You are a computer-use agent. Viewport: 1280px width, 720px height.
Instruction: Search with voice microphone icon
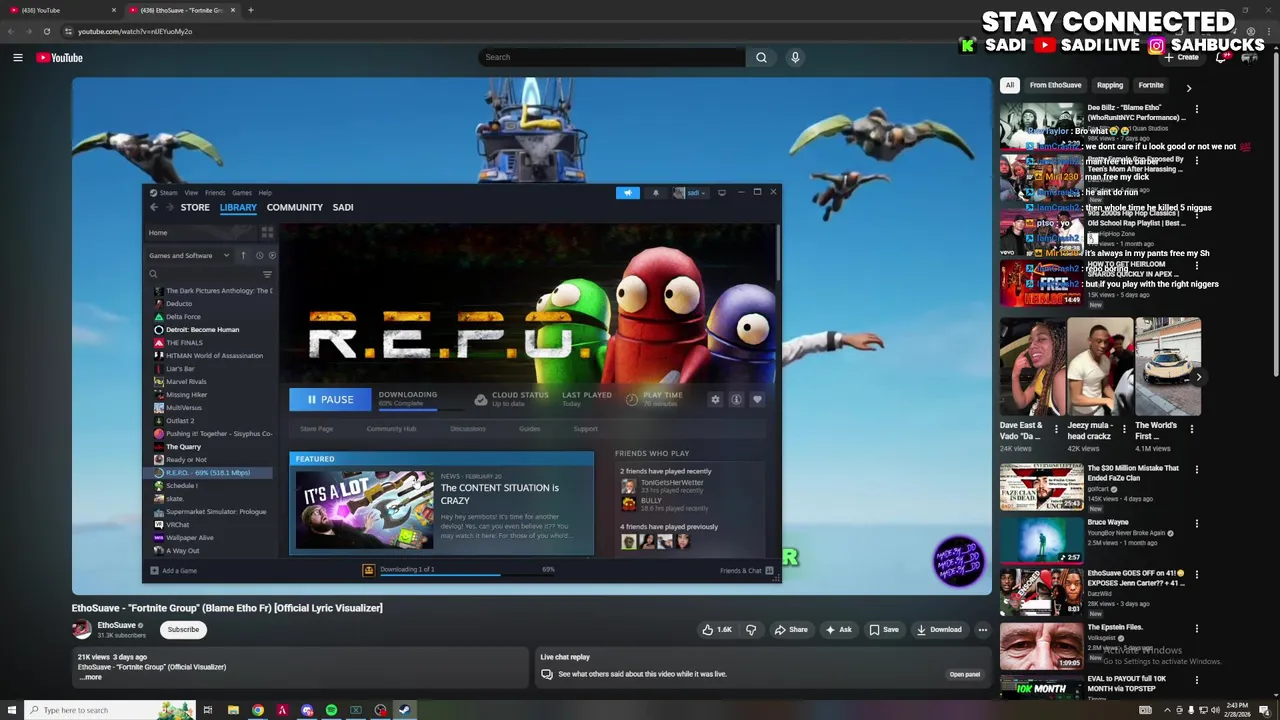795,57
